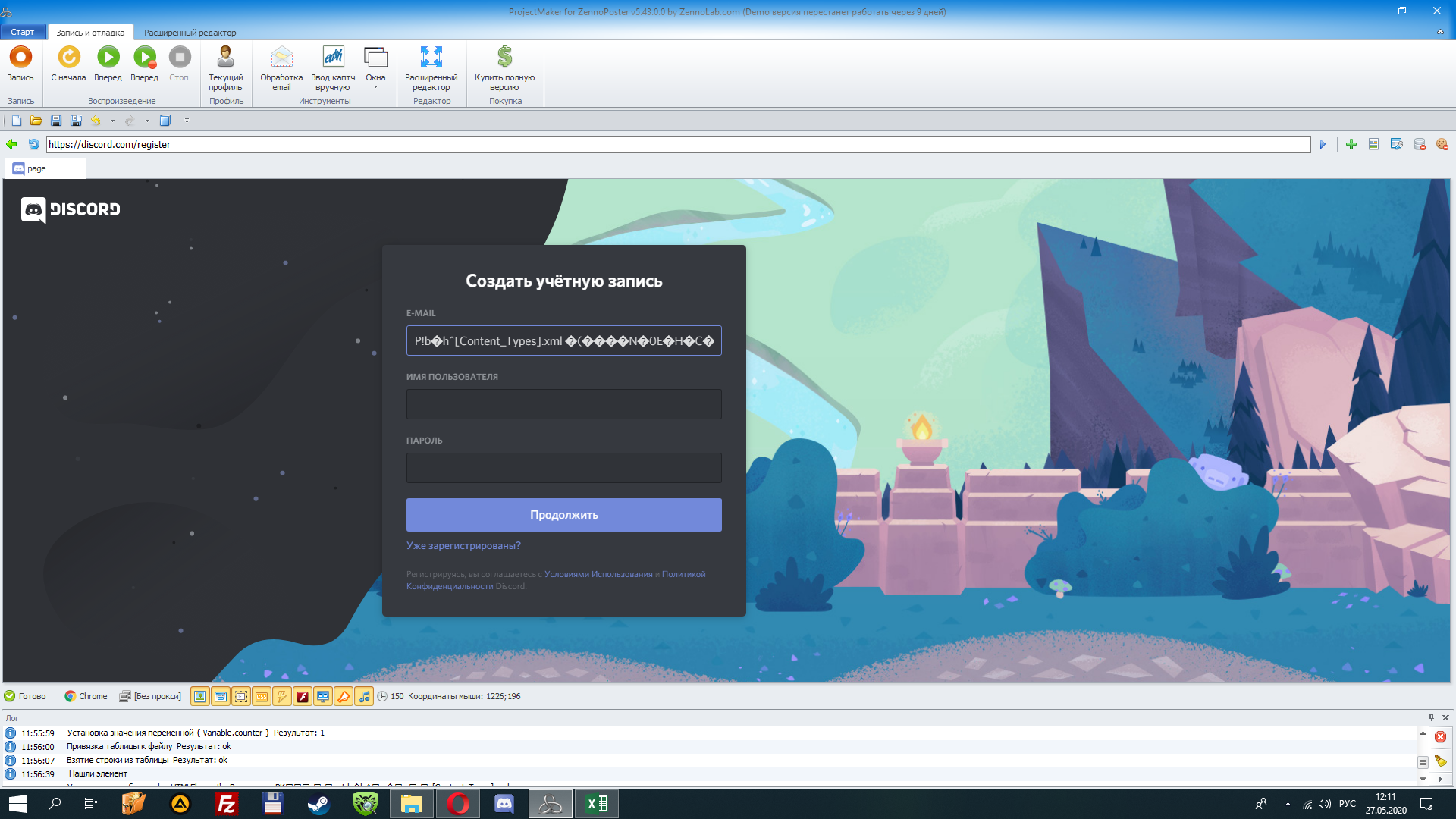
Task: Add a new tab with green plus
Action: click(x=1351, y=144)
